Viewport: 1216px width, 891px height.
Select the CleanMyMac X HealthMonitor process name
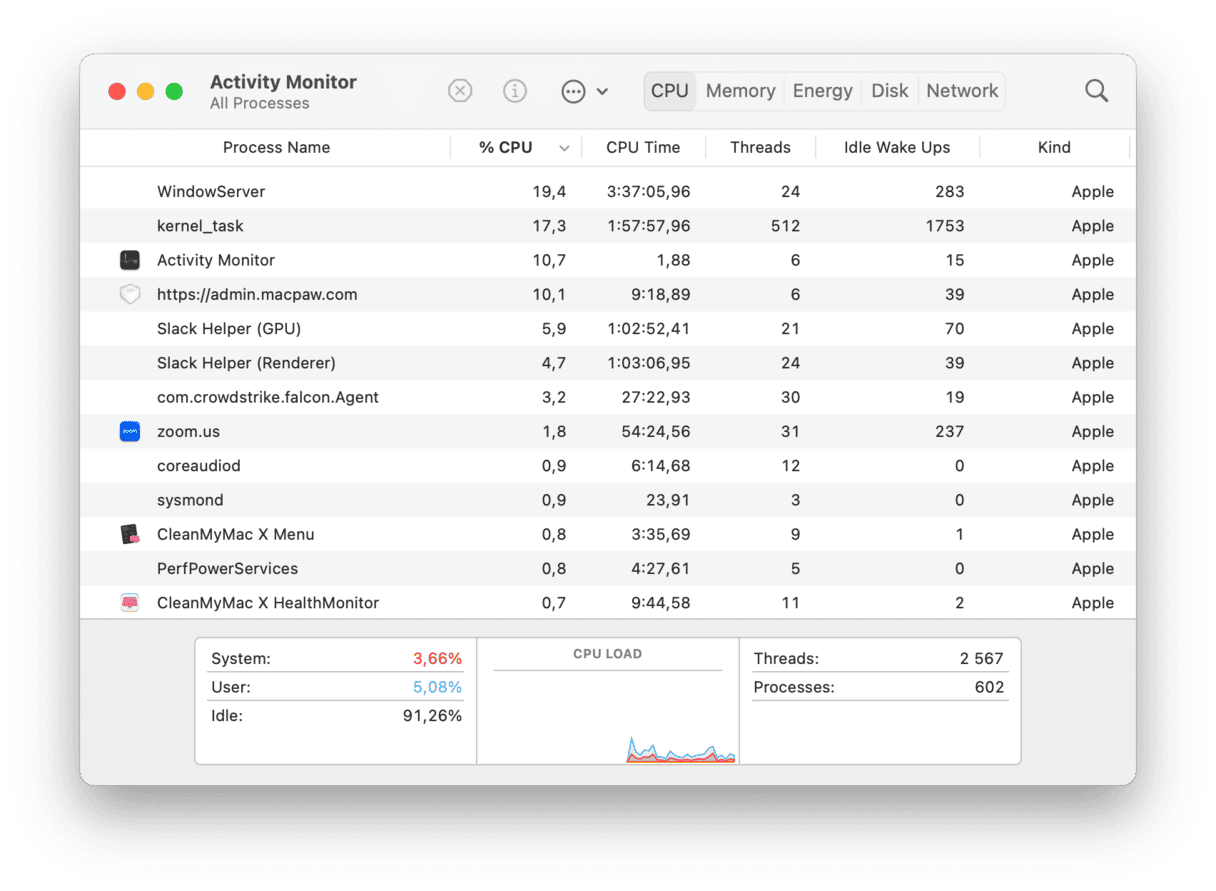[268, 603]
